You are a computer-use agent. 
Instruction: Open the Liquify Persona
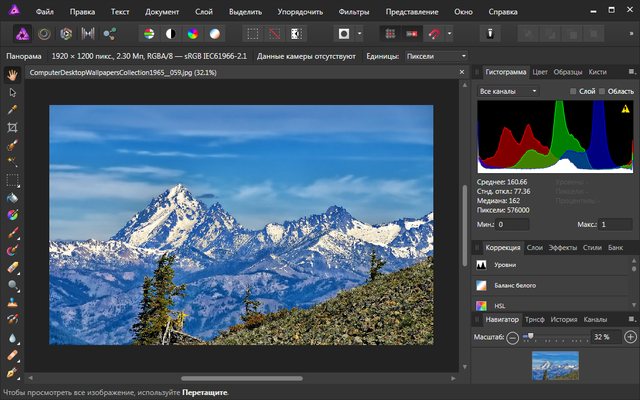42,34
